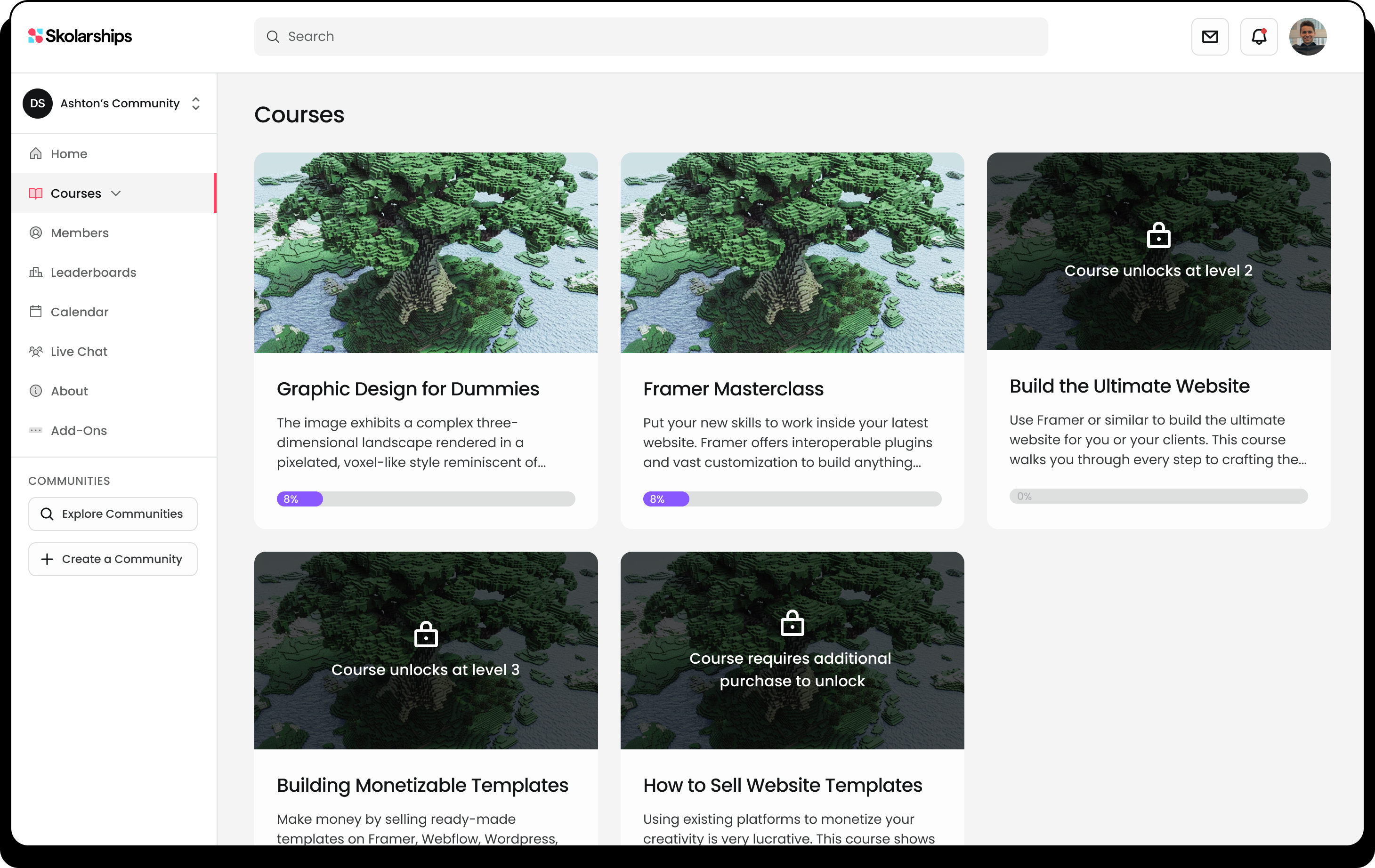Click the plus icon for Create a Community
Screen dimensions: 1375x868
(48, 559)
